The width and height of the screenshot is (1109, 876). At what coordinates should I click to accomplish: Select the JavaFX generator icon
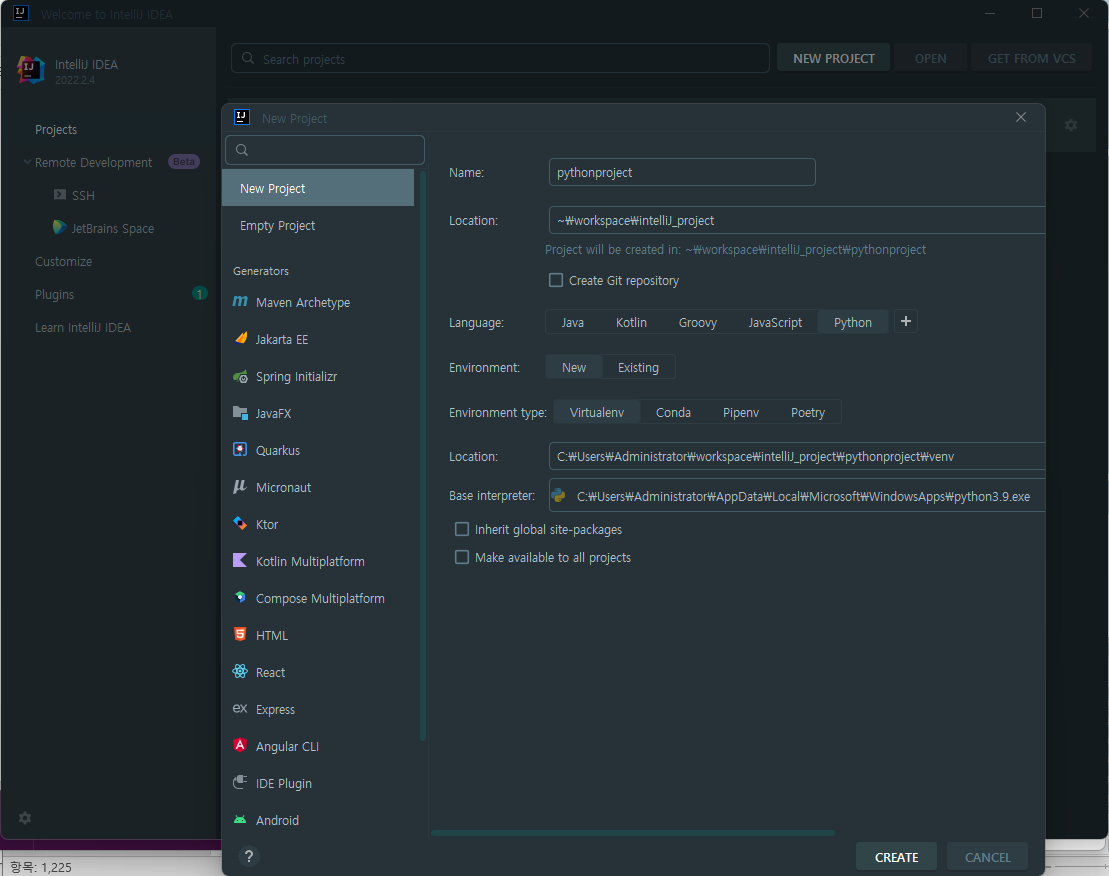coord(240,412)
